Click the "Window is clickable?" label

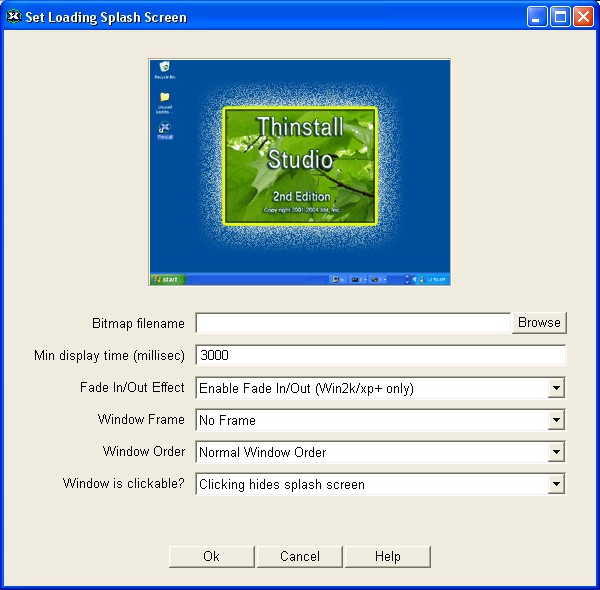[x=124, y=483]
